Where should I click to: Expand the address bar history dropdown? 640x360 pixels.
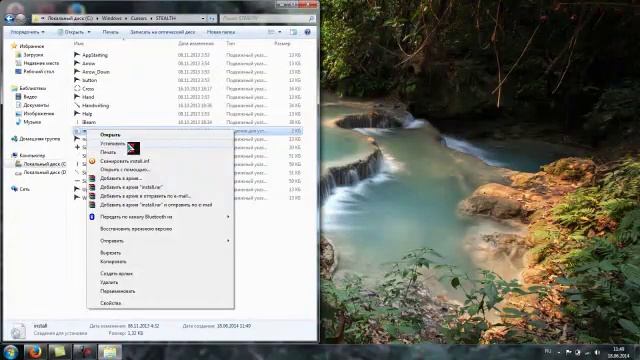[x=203, y=18]
